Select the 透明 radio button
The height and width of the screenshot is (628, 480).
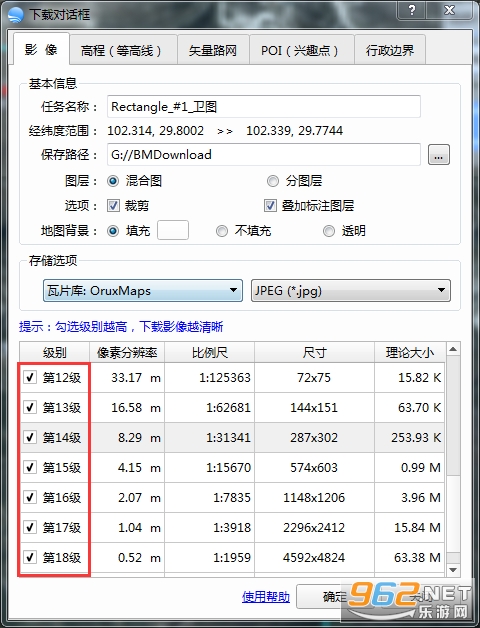[x=329, y=231]
